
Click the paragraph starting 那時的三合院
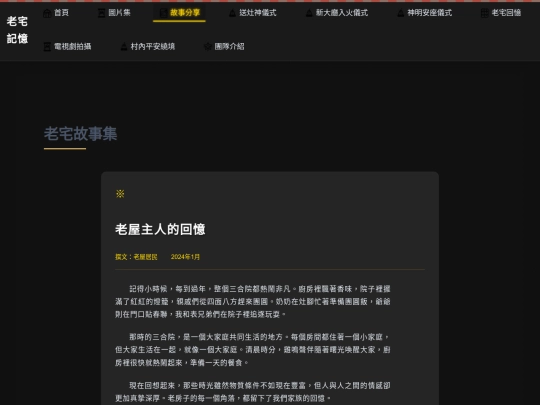pyautogui.click(x=253, y=350)
